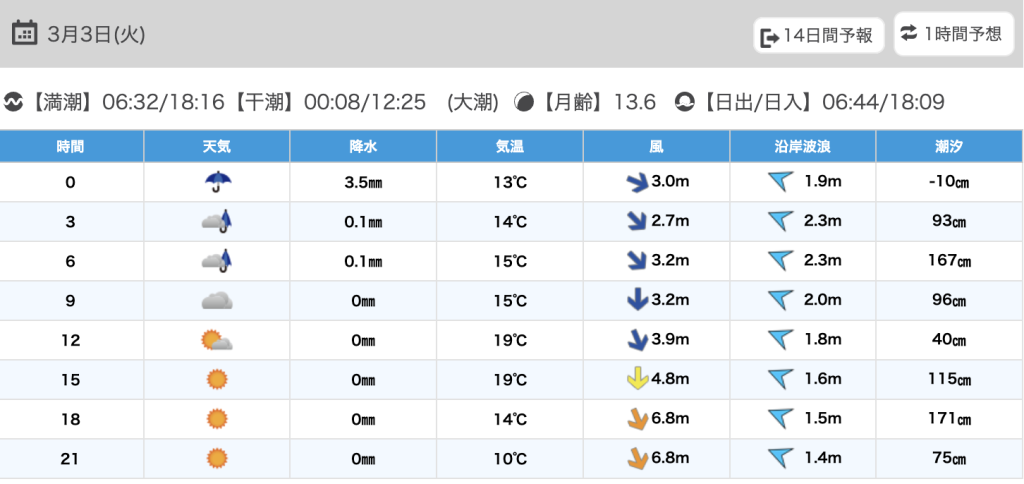The image size is (1024, 484).
Task: Select the 沿岸波浪 column header
Action: pyautogui.click(x=803, y=146)
